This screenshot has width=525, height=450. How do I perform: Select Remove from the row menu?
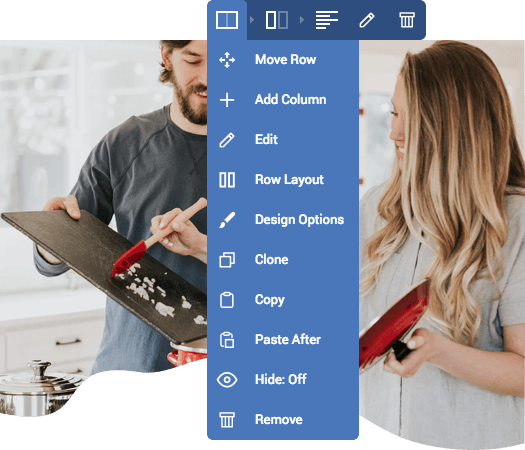pos(283,420)
